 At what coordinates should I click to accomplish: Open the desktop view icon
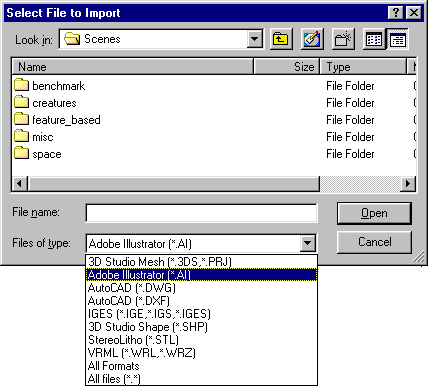(x=312, y=39)
